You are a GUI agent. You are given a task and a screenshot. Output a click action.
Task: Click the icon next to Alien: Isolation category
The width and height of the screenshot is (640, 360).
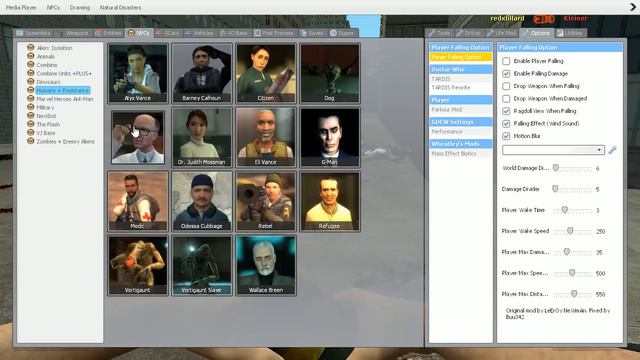30,47
